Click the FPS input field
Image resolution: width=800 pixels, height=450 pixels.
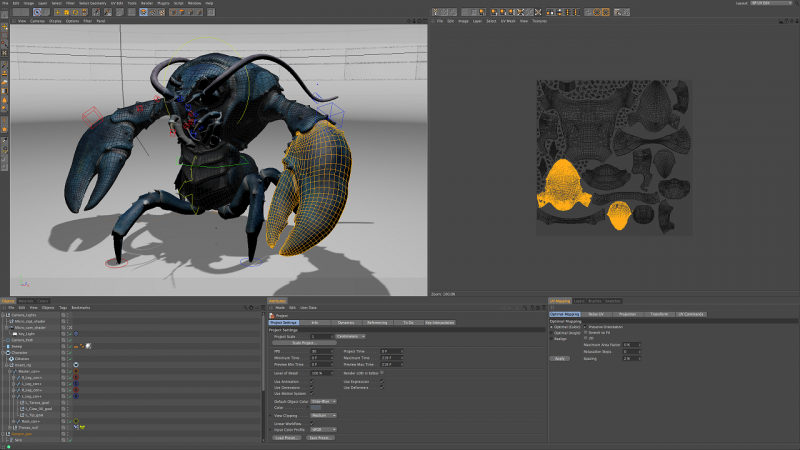coord(320,351)
